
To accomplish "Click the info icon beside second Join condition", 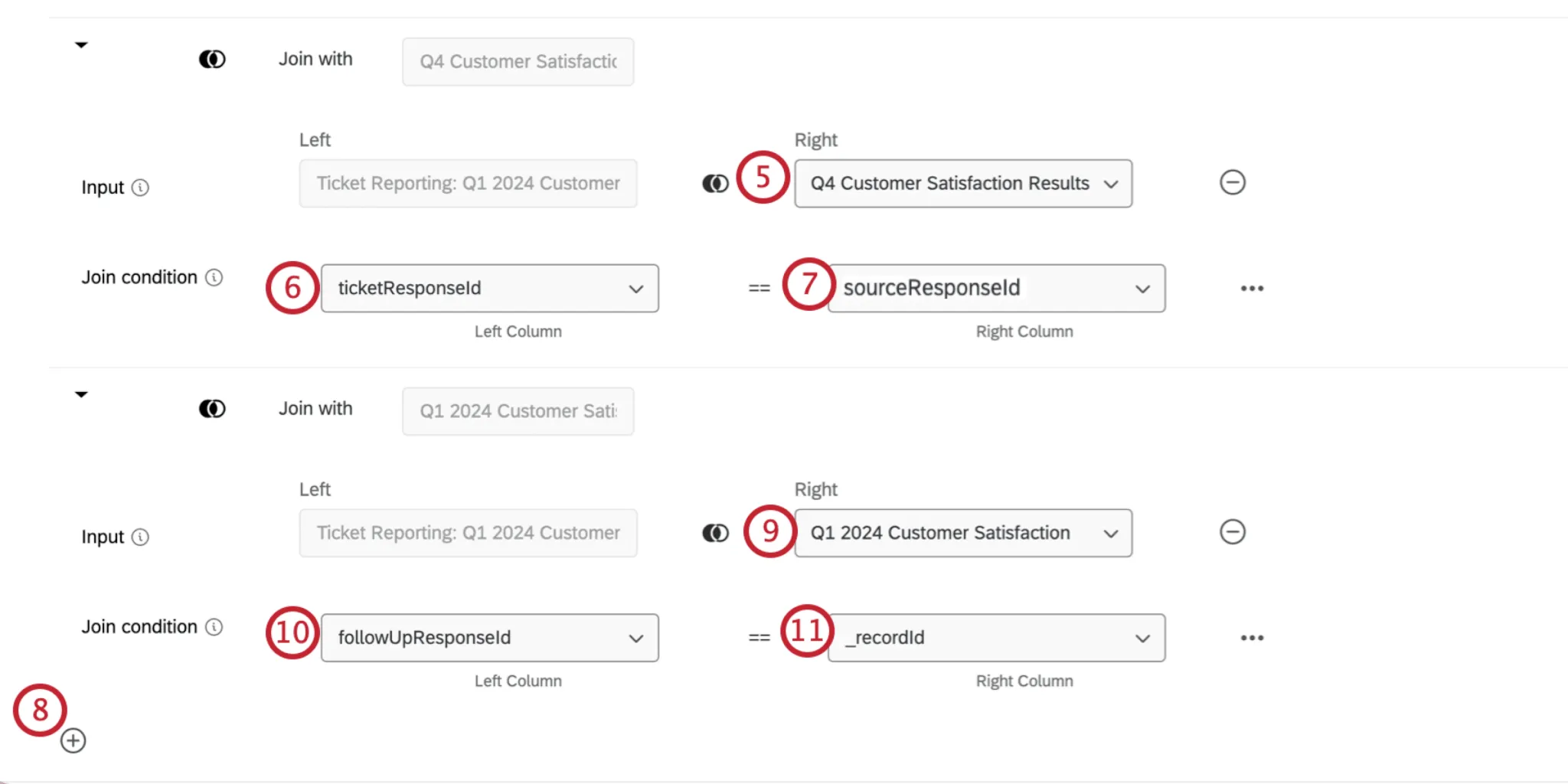I will click(213, 627).
